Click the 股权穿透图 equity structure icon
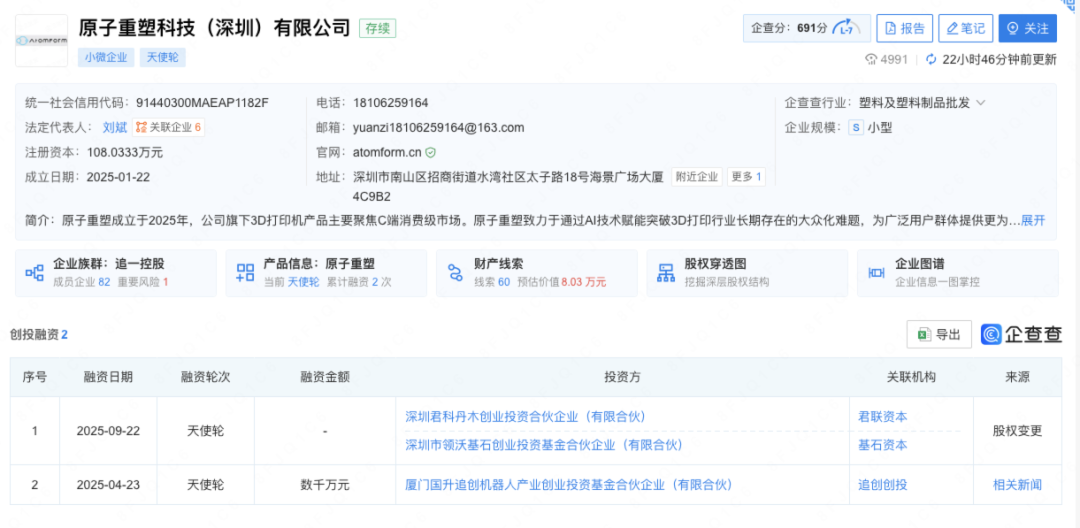Image resolution: width=1080 pixels, height=528 pixels. pyautogui.click(x=666, y=273)
